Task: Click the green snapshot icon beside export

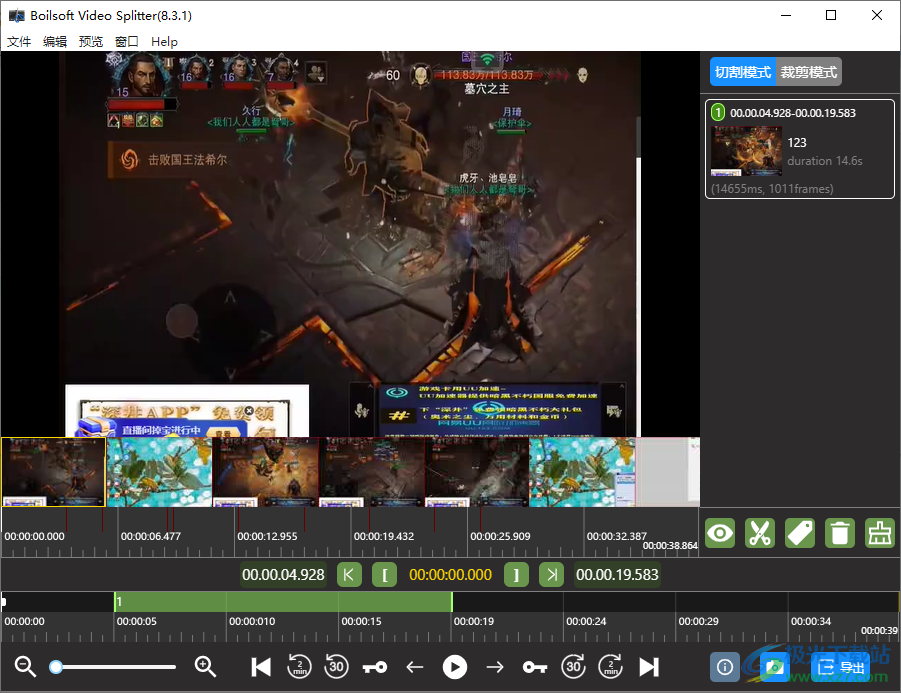Action: pyautogui.click(x=775, y=667)
